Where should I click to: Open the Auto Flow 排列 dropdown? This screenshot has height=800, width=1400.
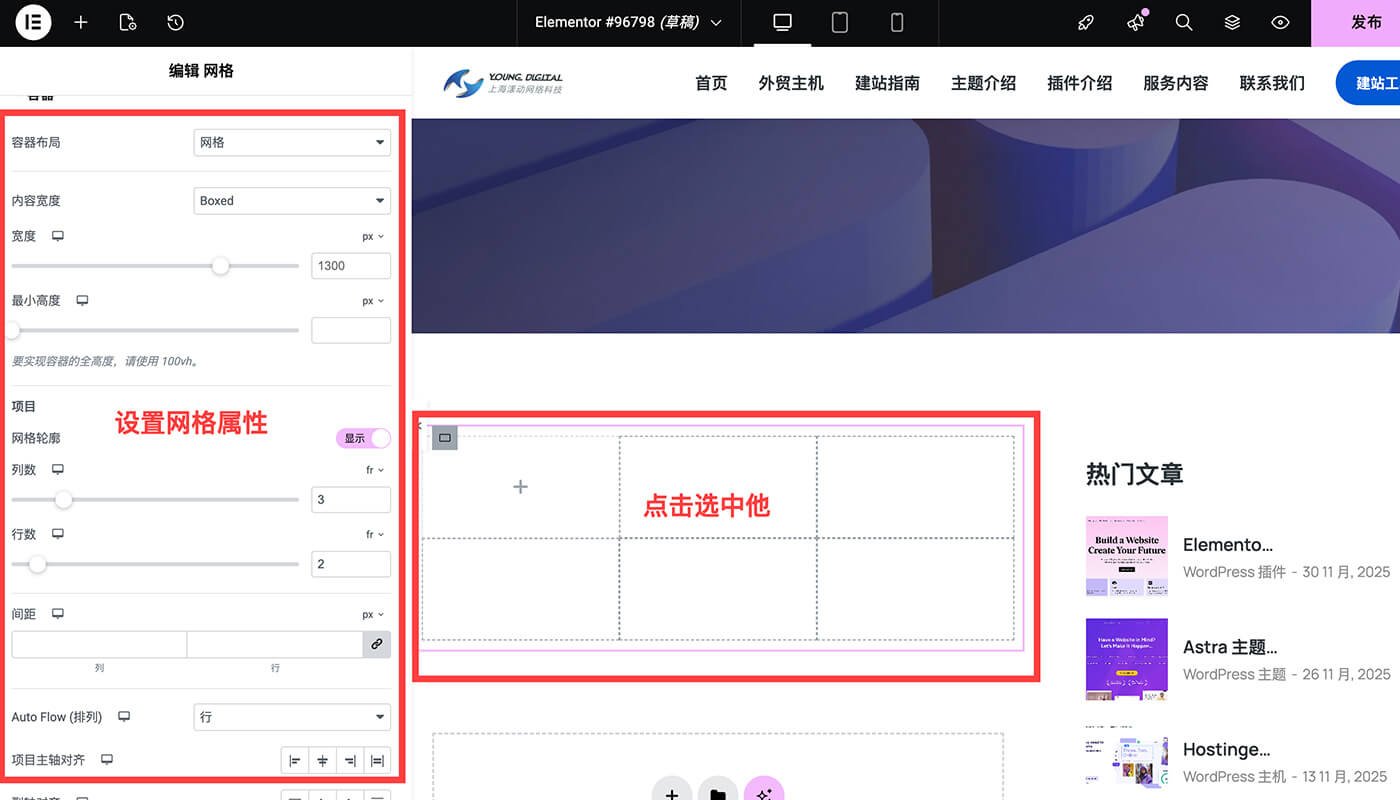point(291,717)
